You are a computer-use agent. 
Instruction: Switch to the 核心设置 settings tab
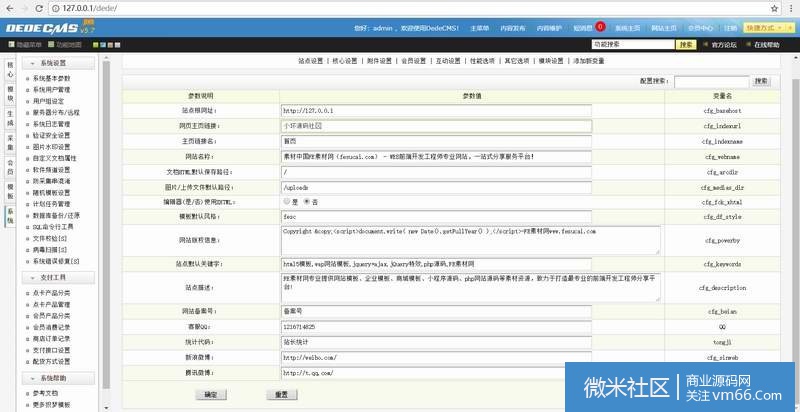coord(345,61)
